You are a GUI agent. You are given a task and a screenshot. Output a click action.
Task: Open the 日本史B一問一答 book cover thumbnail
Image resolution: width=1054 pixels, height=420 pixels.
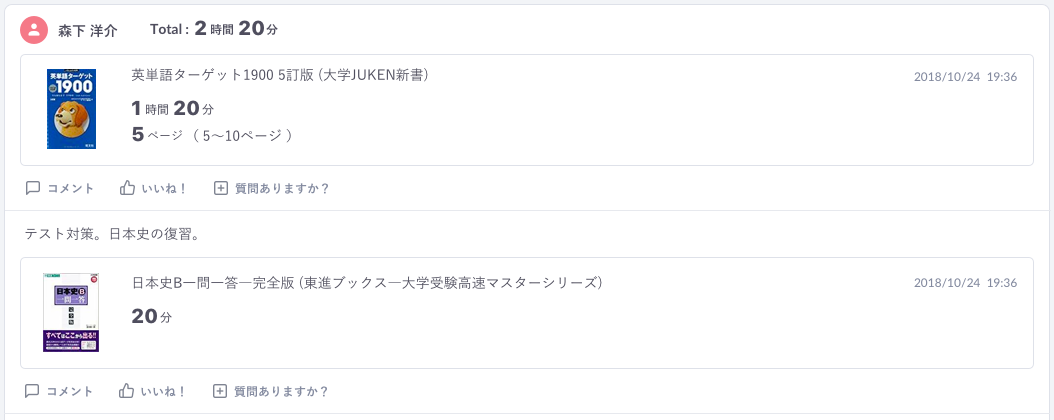[x=71, y=312]
